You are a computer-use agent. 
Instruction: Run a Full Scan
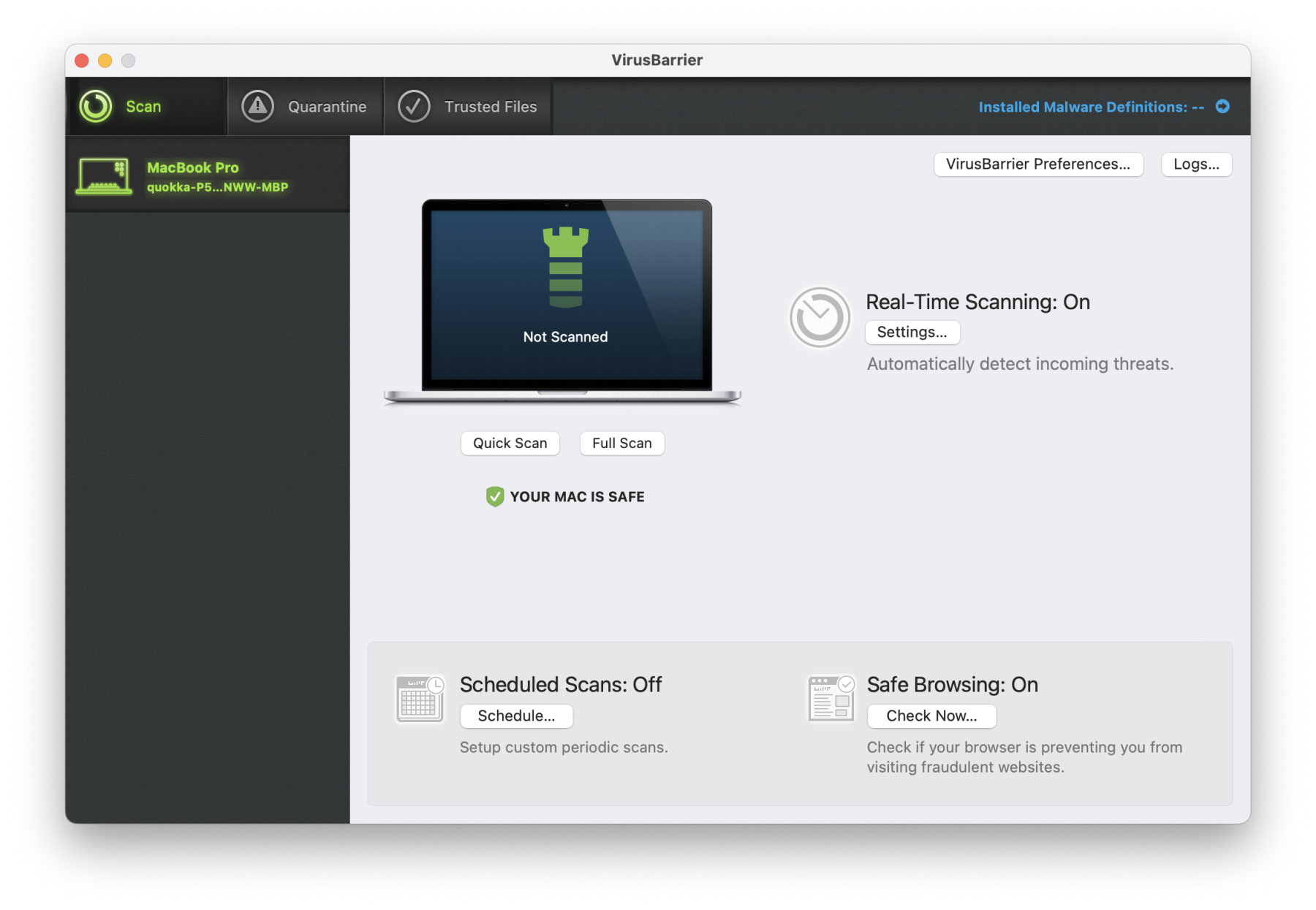(621, 443)
